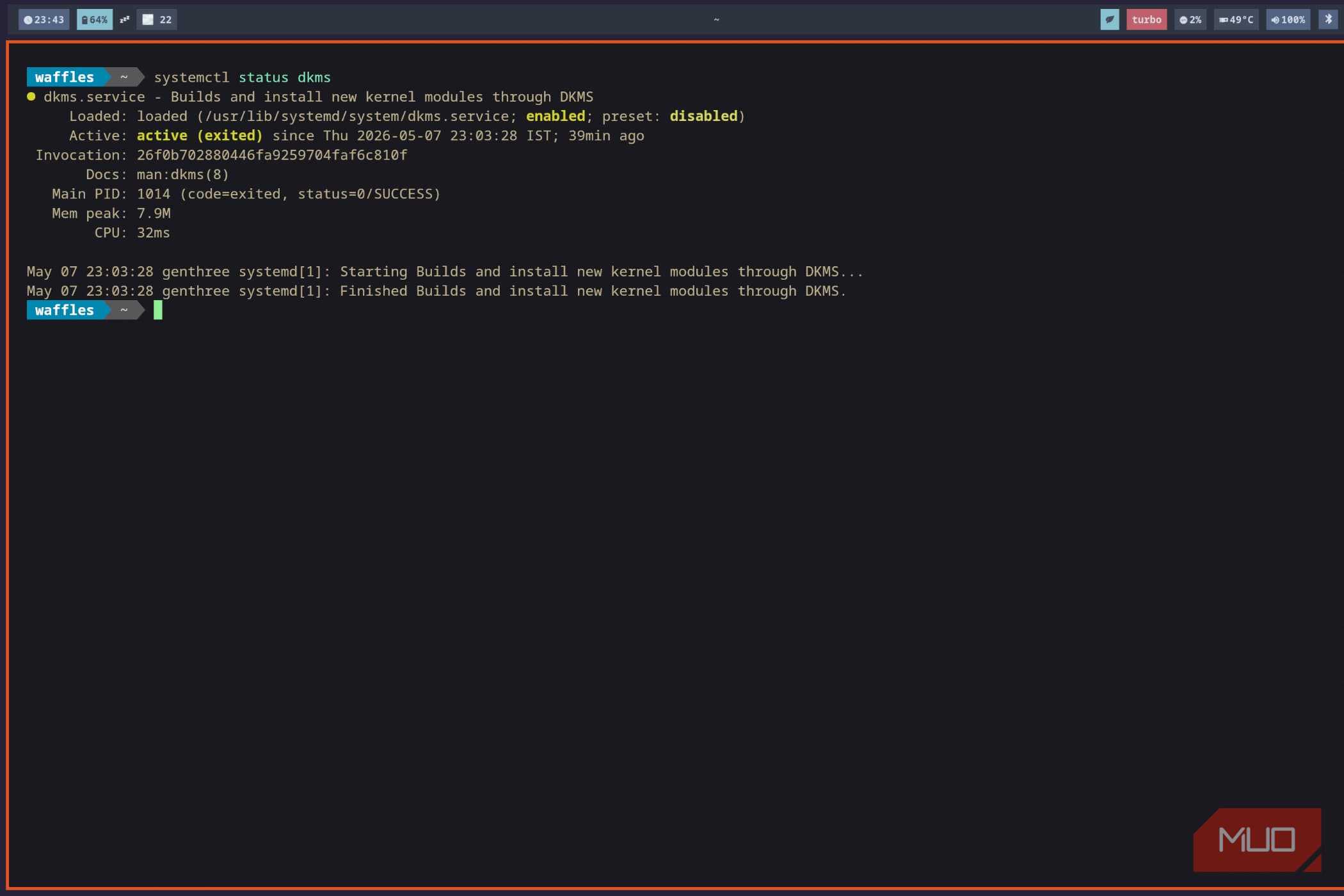Click the green terminal cursor block
This screenshot has width=1344, height=896.
coord(158,310)
